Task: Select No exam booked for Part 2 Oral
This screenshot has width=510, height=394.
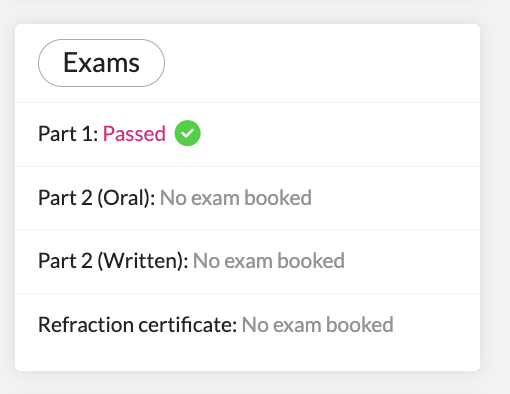Action: (236, 198)
